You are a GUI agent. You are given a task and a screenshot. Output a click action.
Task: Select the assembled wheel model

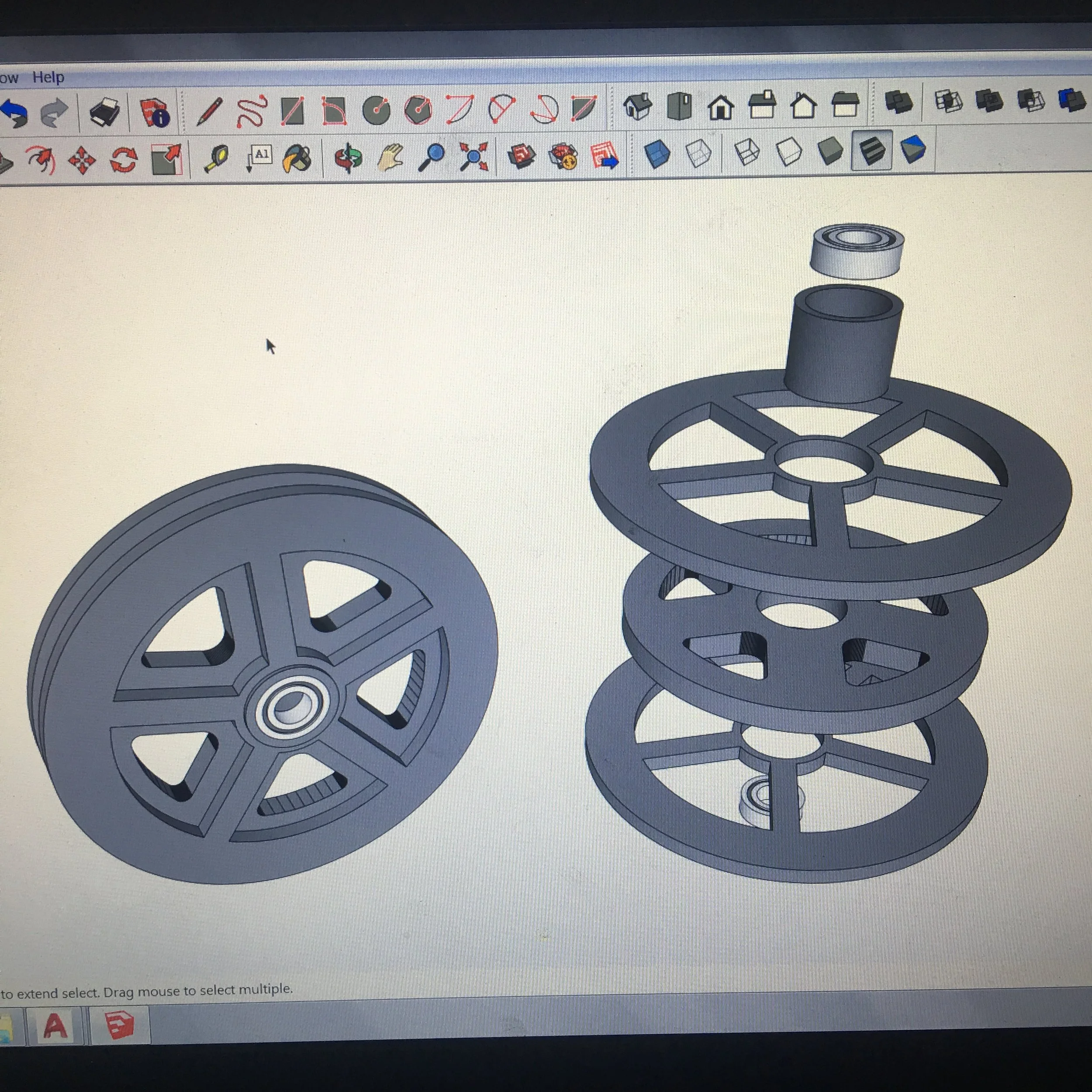(x=263, y=674)
